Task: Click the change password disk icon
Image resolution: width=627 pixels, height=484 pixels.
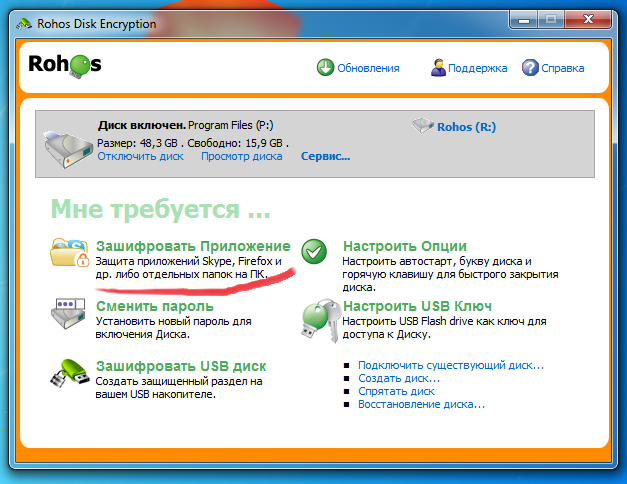Action: tap(68, 314)
